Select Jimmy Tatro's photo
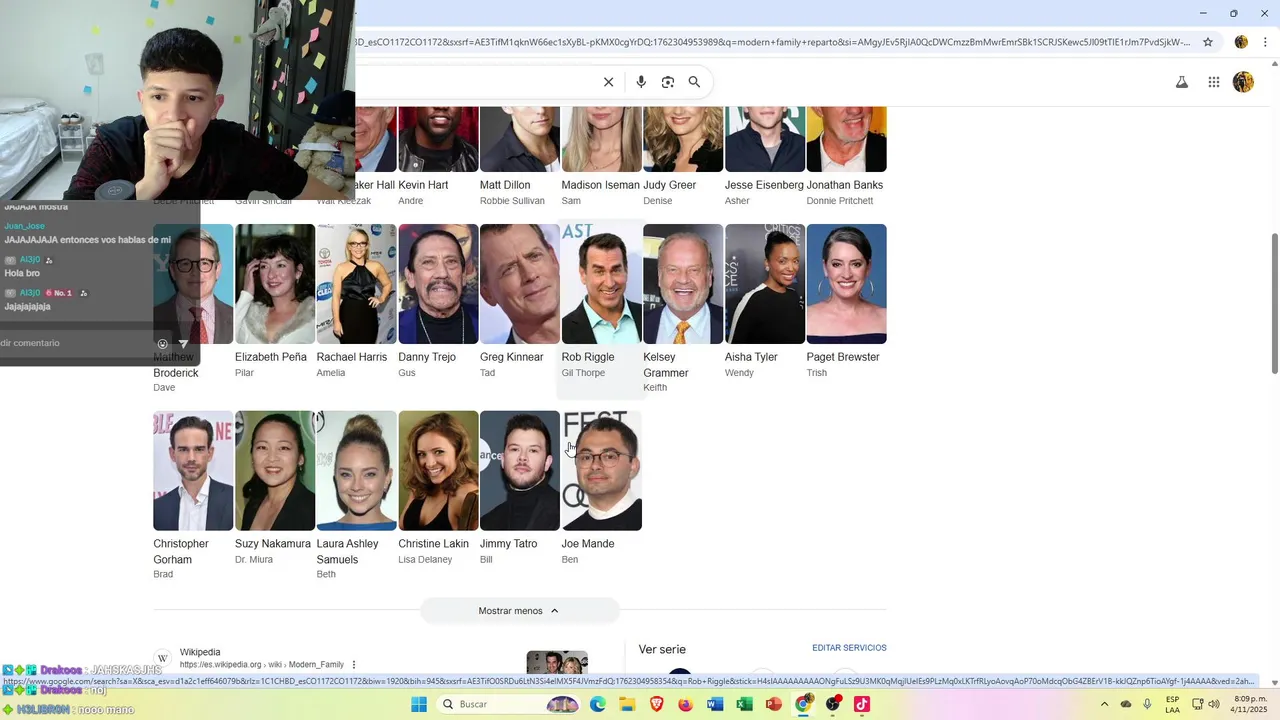This screenshot has height=720, width=1280. point(520,471)
